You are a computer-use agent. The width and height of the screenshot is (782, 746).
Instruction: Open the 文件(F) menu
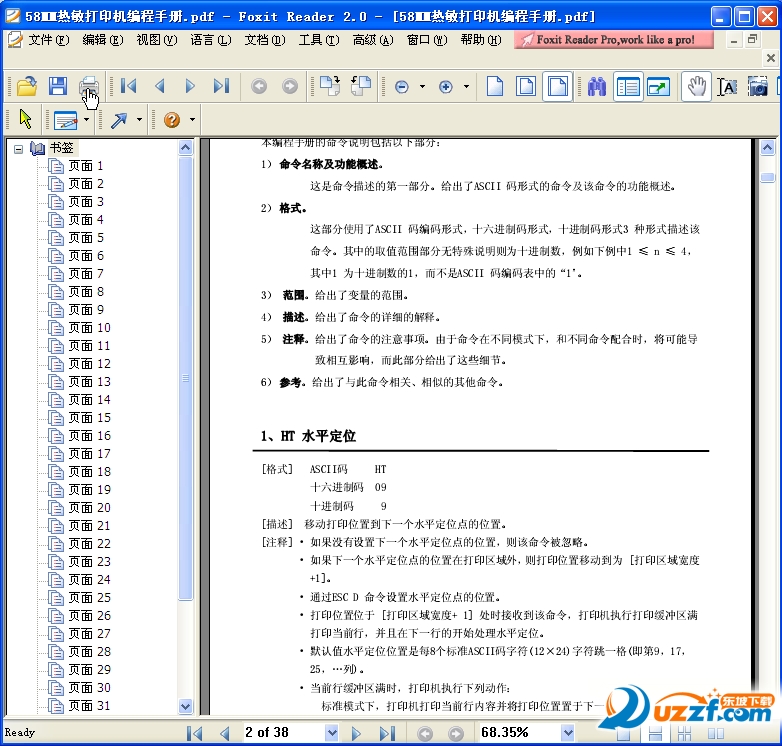[x=48, y=40]
